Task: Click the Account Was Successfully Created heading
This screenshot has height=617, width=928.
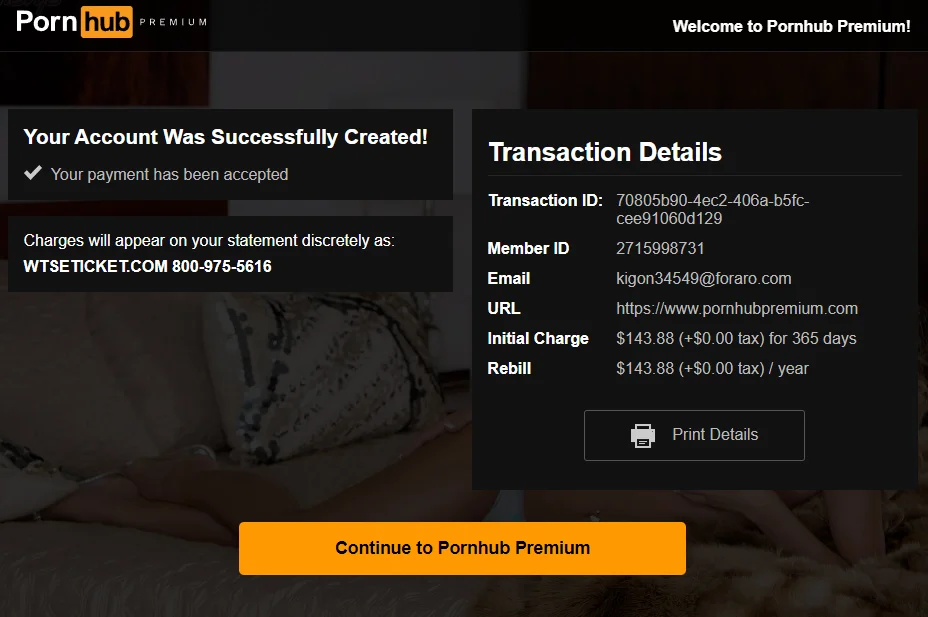Action: click(225, 137)
